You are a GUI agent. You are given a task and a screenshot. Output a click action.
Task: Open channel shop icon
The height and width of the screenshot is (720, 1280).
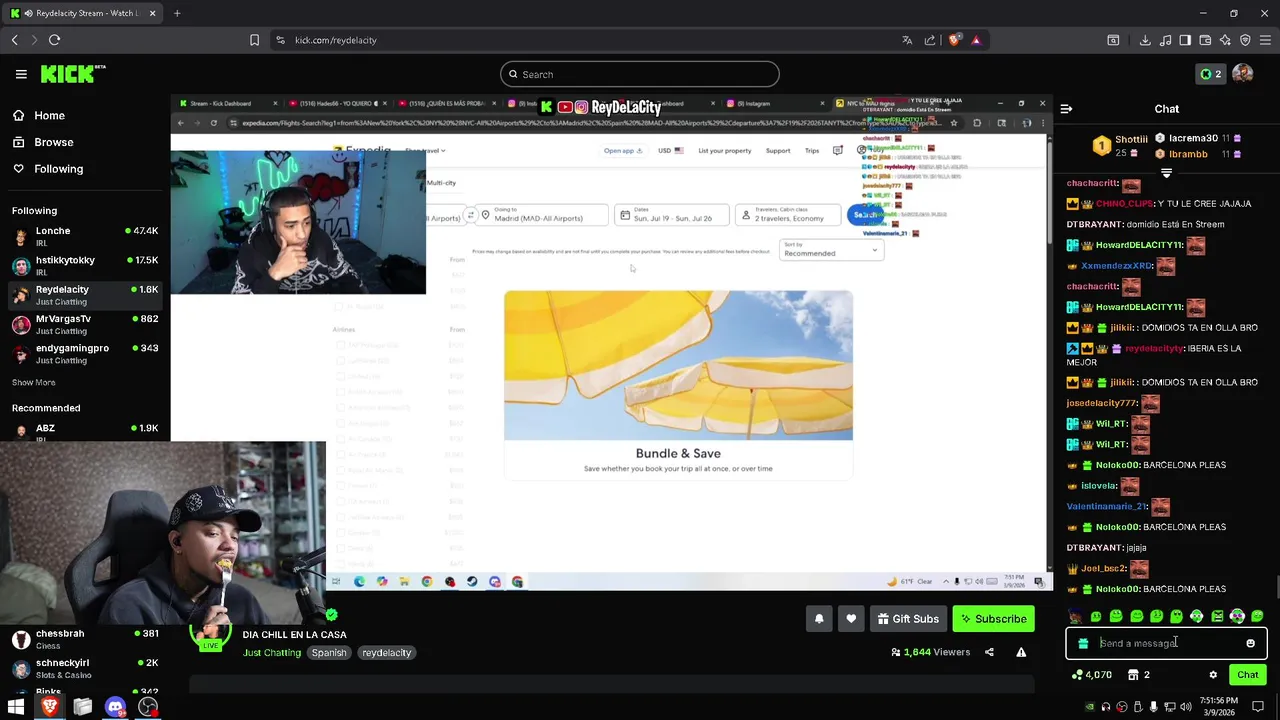[1133, 675]
